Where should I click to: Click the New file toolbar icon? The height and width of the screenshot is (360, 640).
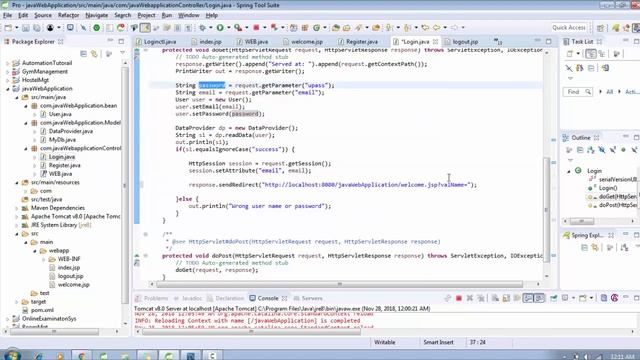[8, 28]
